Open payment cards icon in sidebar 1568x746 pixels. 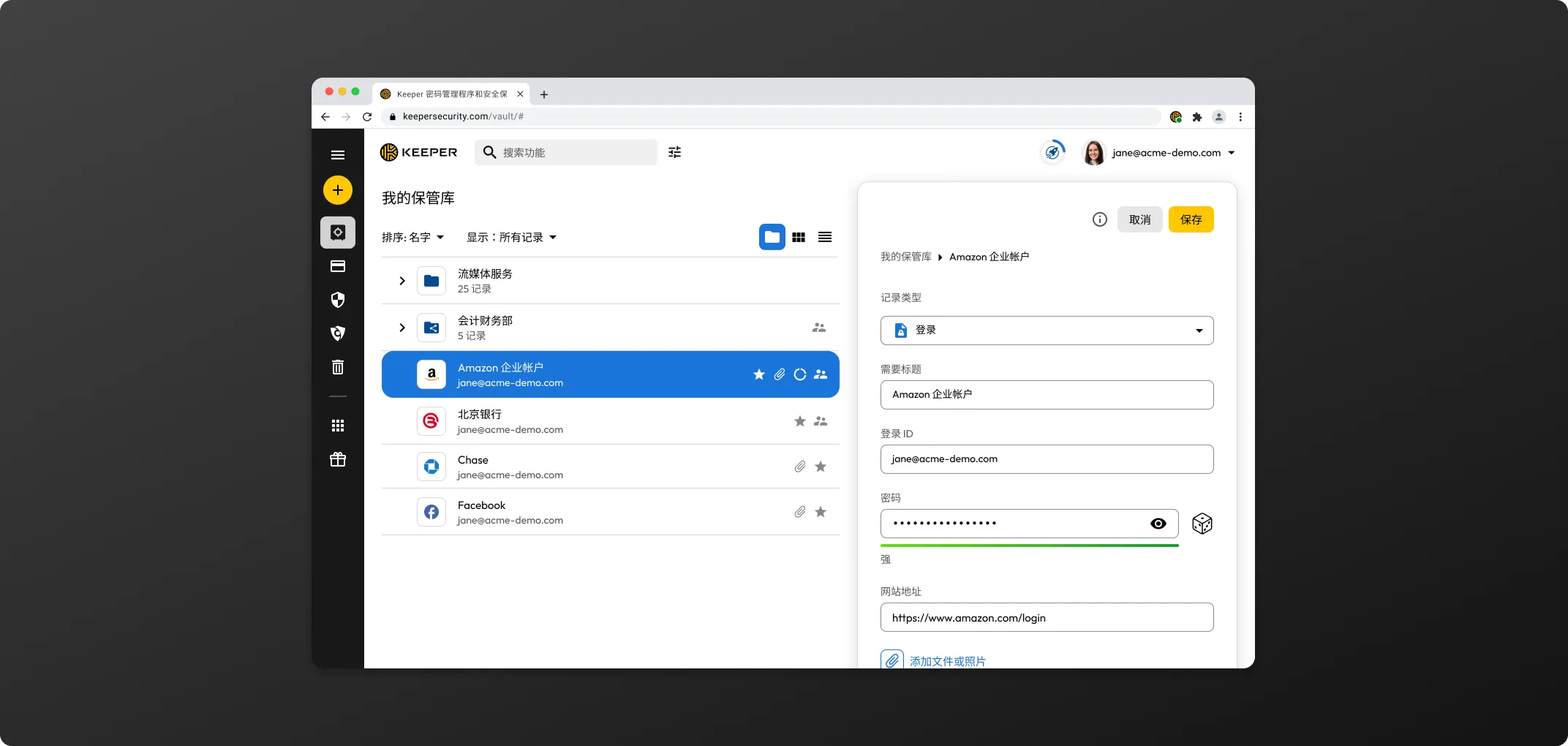point(337,266)
